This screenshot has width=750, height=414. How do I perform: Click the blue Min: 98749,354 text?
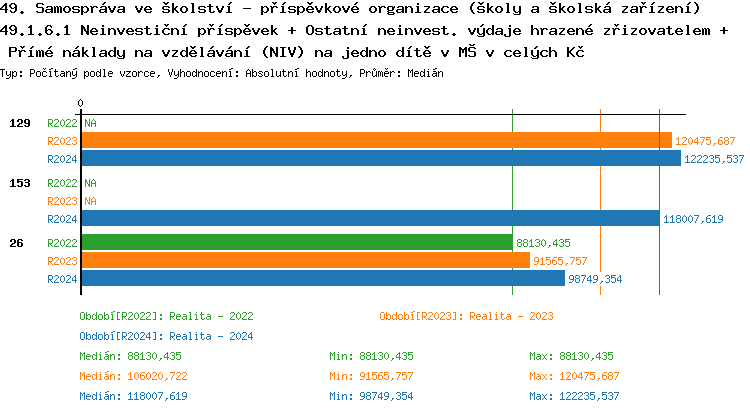(x=372, y=396)
